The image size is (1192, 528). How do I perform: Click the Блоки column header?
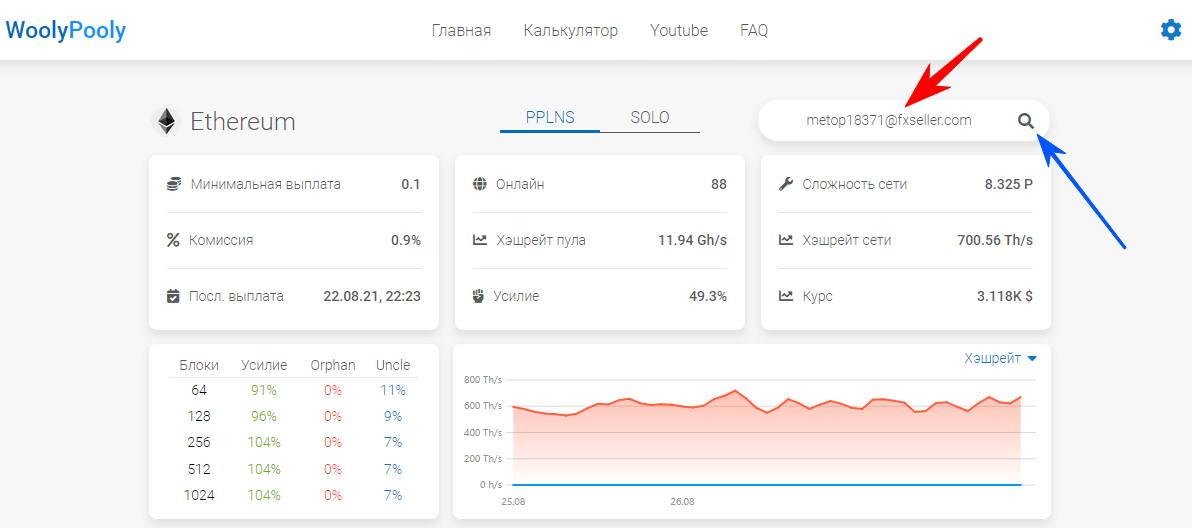point(199,365)
